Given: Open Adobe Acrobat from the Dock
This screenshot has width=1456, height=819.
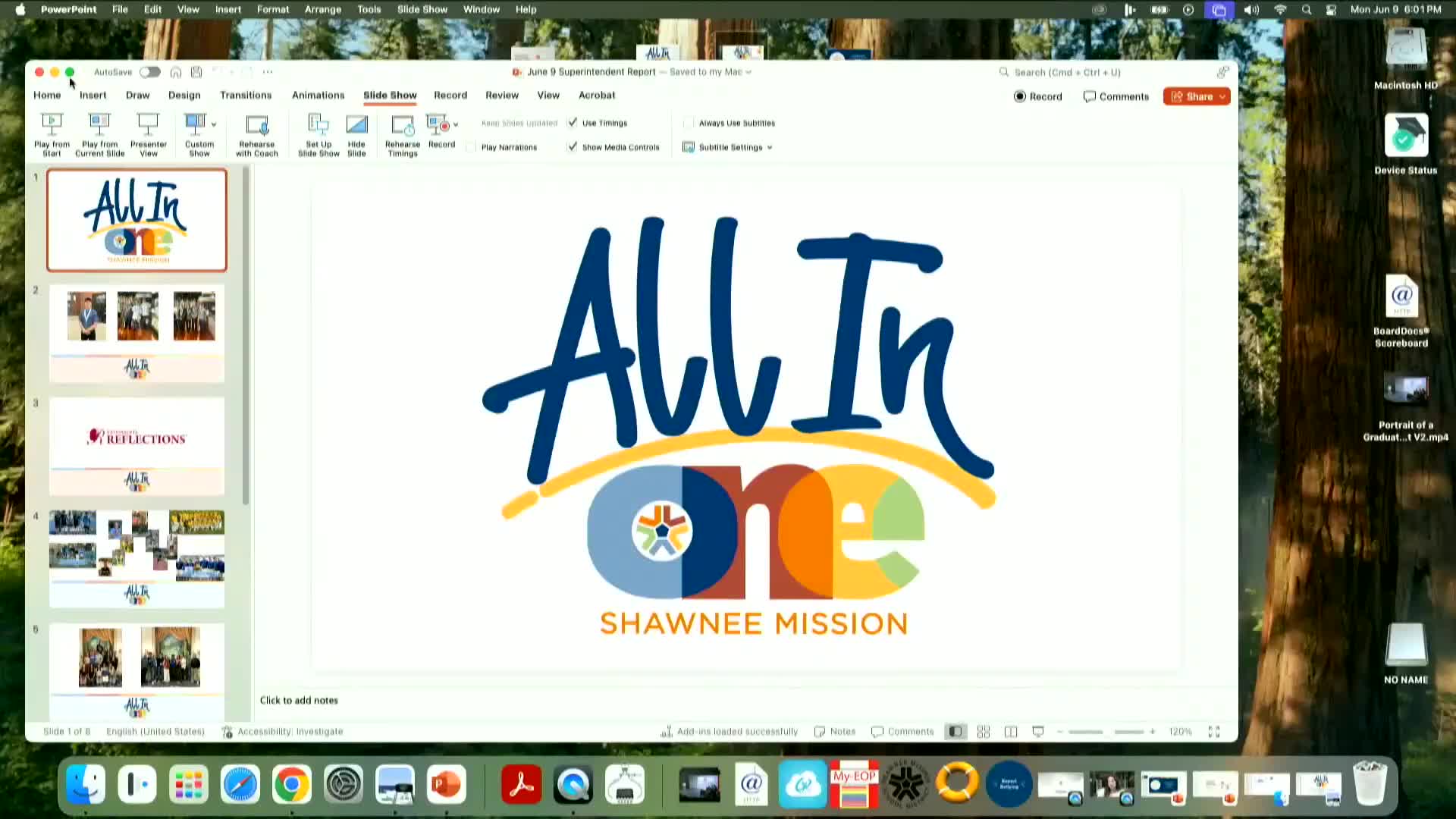Looking at the screenshot, I should pos(522,784).
